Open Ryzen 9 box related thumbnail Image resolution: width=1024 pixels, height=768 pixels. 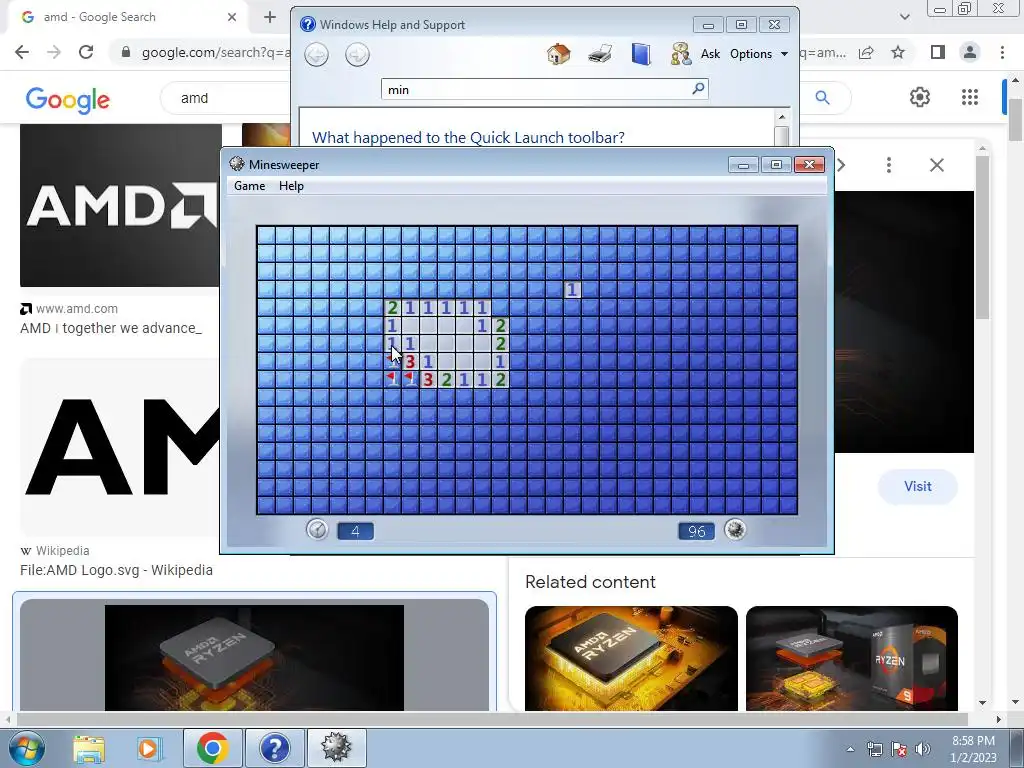[852, 658]
